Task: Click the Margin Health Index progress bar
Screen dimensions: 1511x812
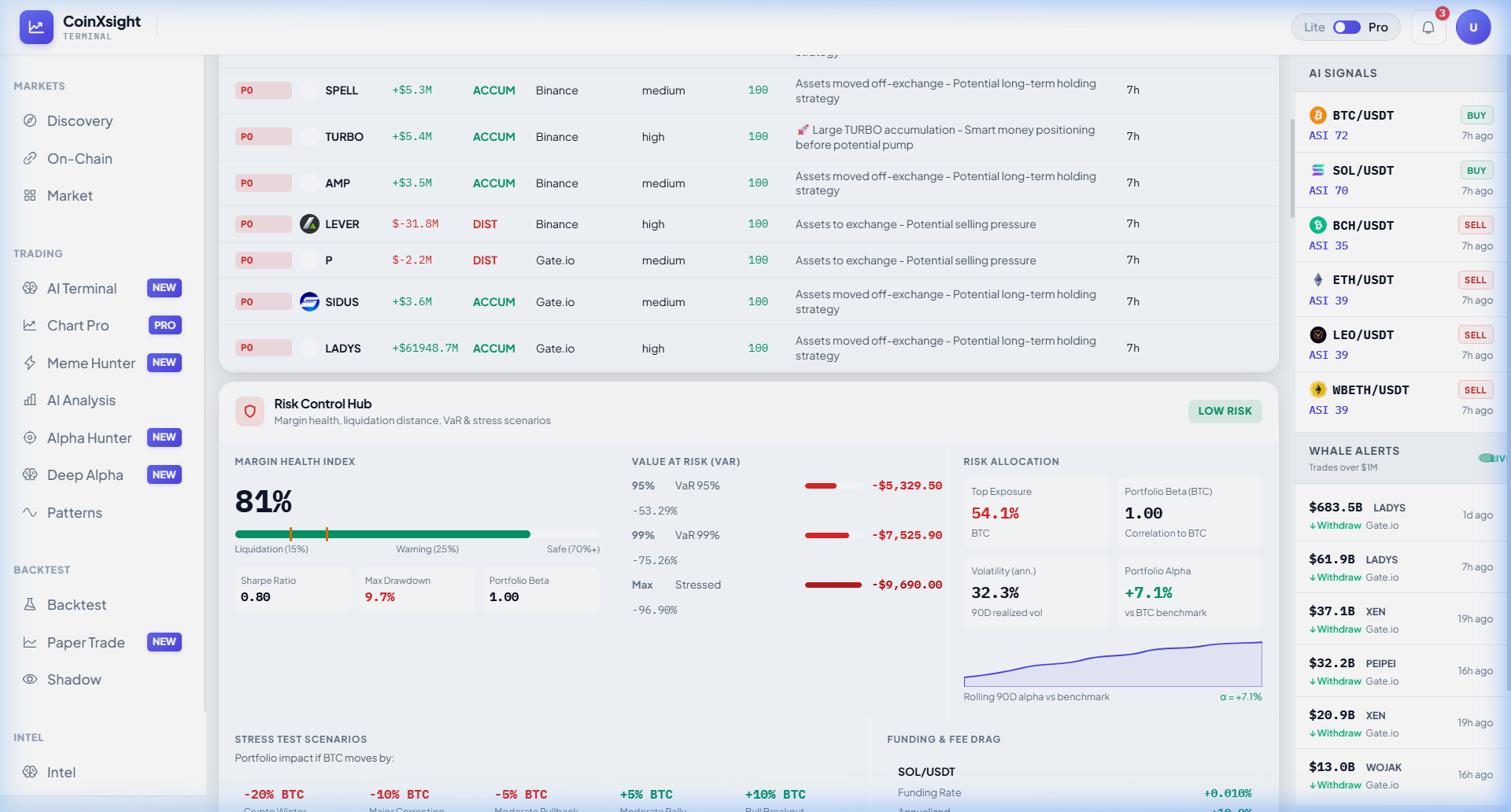Action: pyautogui.click(x=417, y=534)
